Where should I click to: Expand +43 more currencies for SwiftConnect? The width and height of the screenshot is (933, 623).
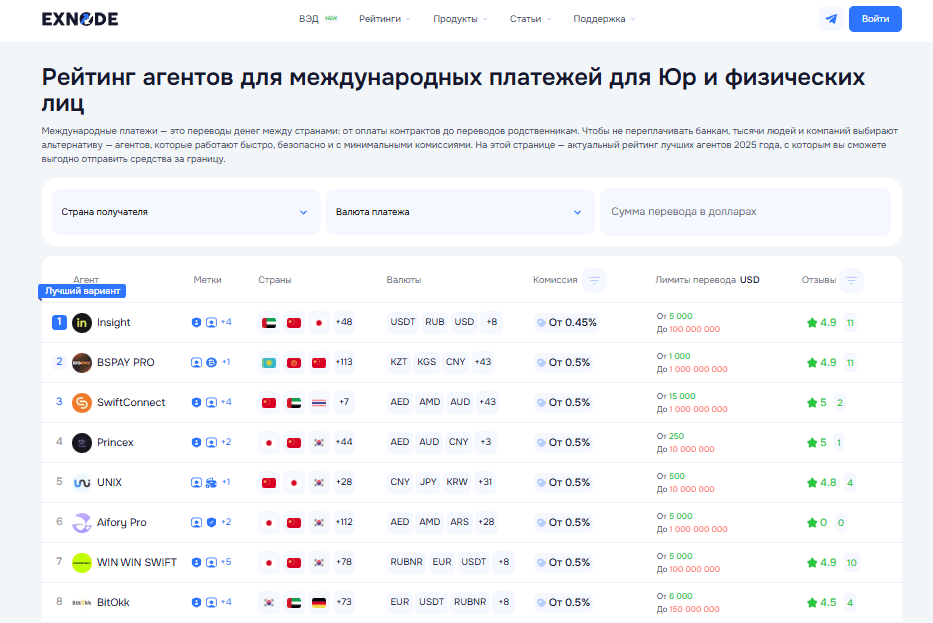pos(487,402)
